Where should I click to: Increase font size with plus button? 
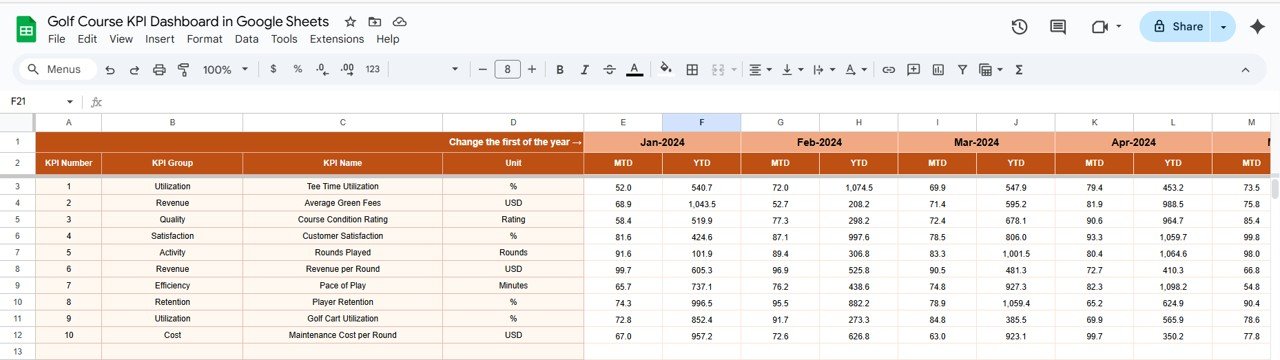[532, 70]
